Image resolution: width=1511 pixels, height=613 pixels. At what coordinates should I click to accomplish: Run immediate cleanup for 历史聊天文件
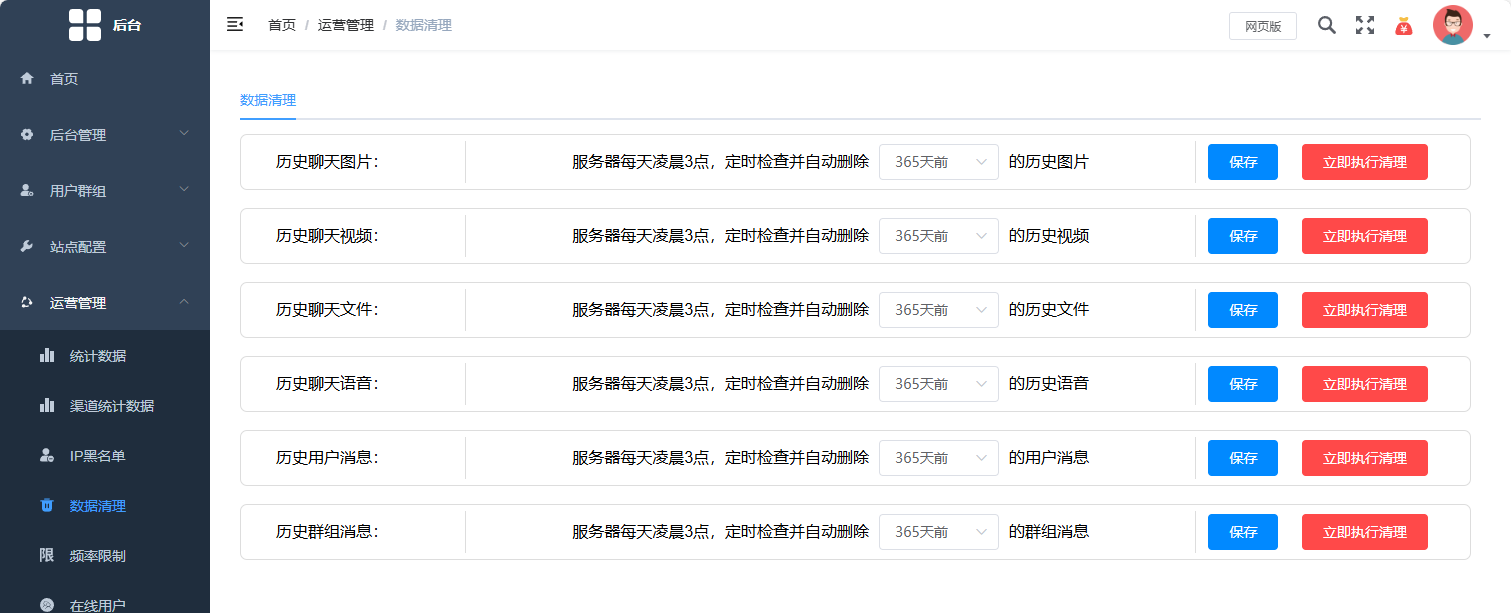[1364, 310]
